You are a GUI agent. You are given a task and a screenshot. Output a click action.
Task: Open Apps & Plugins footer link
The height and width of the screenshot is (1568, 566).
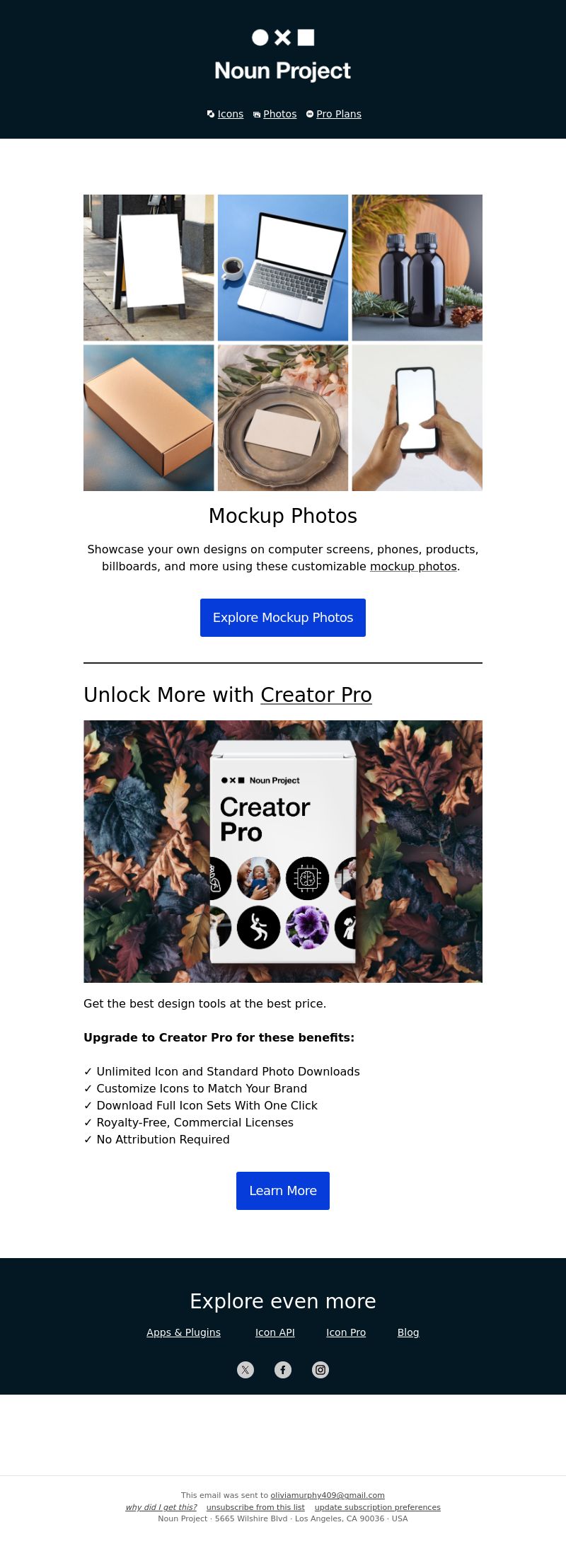click(184, 1332)
